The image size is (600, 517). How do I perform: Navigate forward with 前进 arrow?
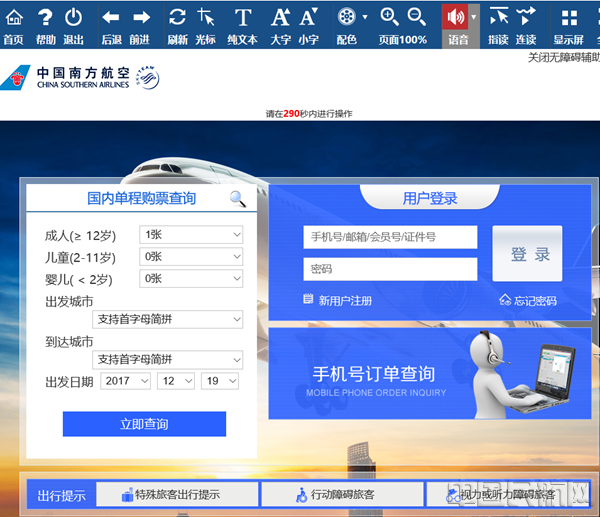tap(141, 18)
